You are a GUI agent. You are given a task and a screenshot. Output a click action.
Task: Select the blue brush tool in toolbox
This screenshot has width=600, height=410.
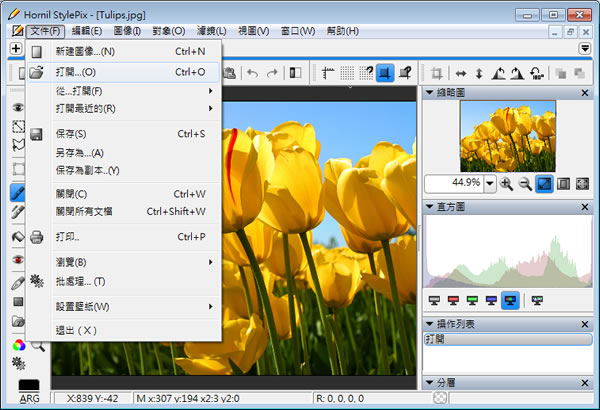pyautogui.click(x=18, y=193)
